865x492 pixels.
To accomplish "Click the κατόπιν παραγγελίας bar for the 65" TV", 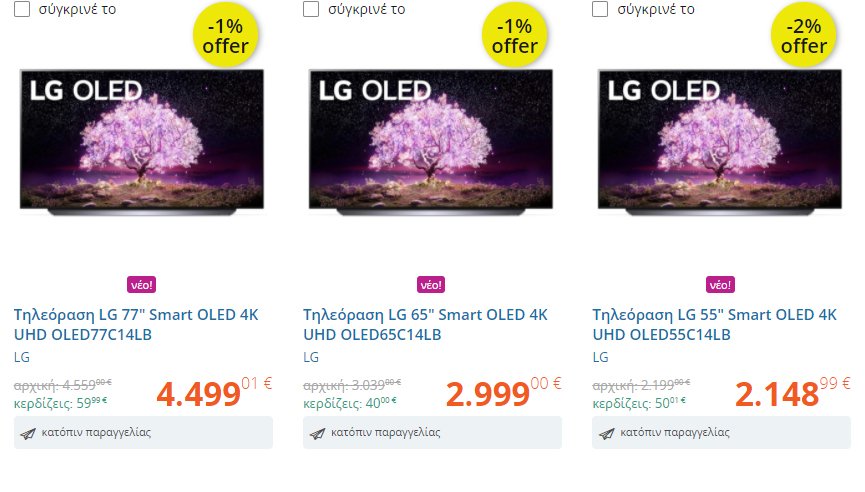I will tap(432, 432).
